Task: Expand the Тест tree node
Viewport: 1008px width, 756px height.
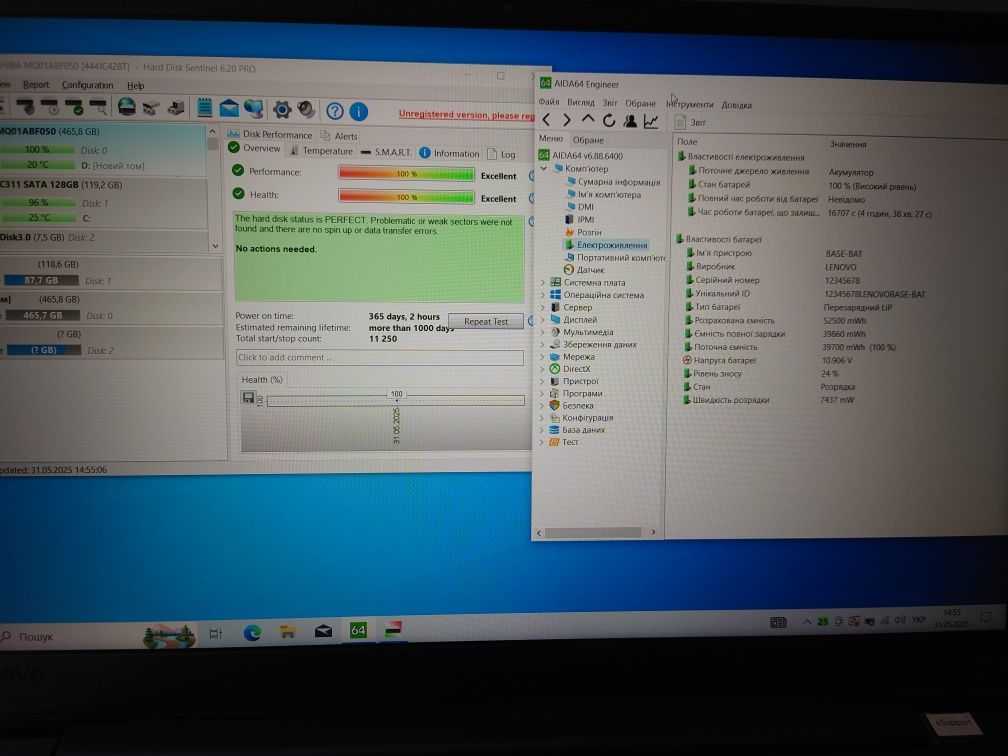Action: (543, 442)
